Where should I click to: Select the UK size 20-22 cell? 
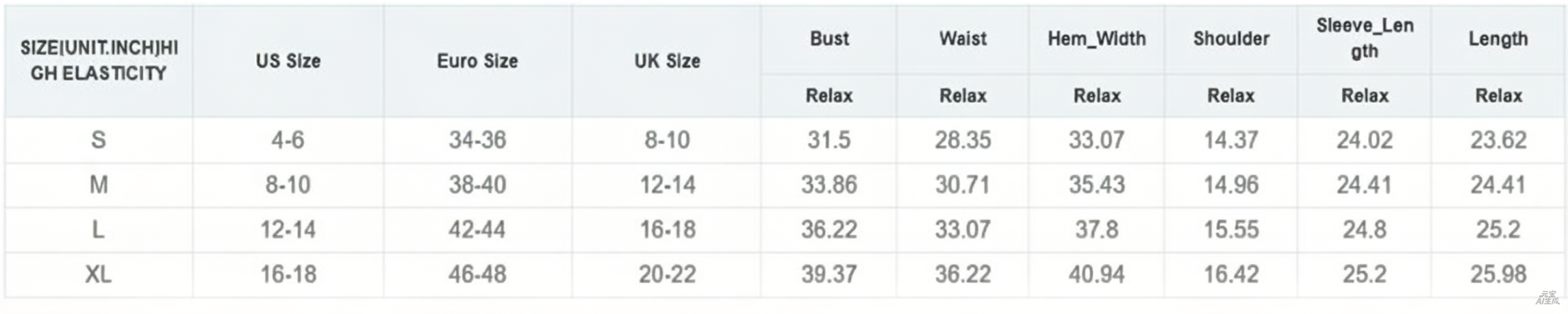(667, 274)
